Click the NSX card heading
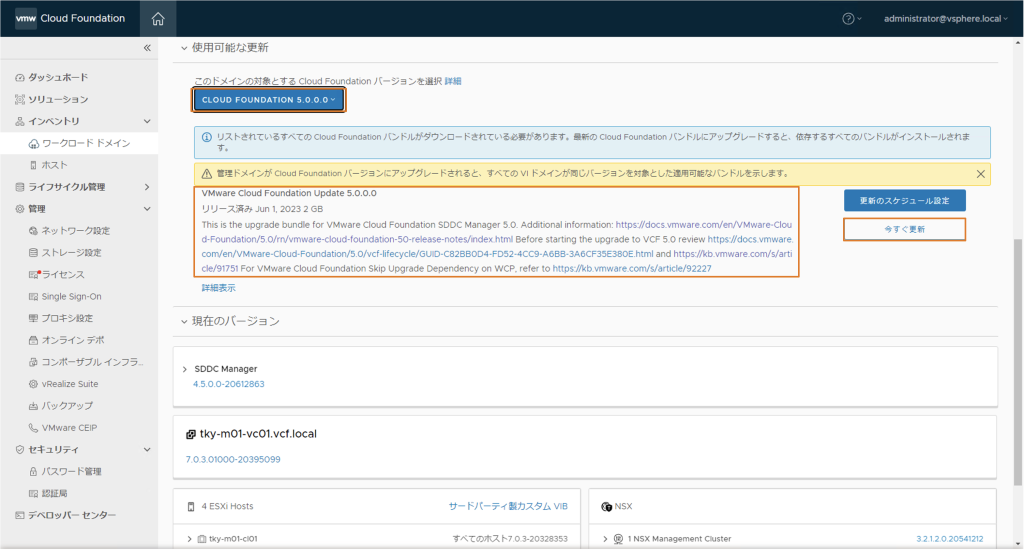Screen dimensions: 1024x550 click(623, 506)
